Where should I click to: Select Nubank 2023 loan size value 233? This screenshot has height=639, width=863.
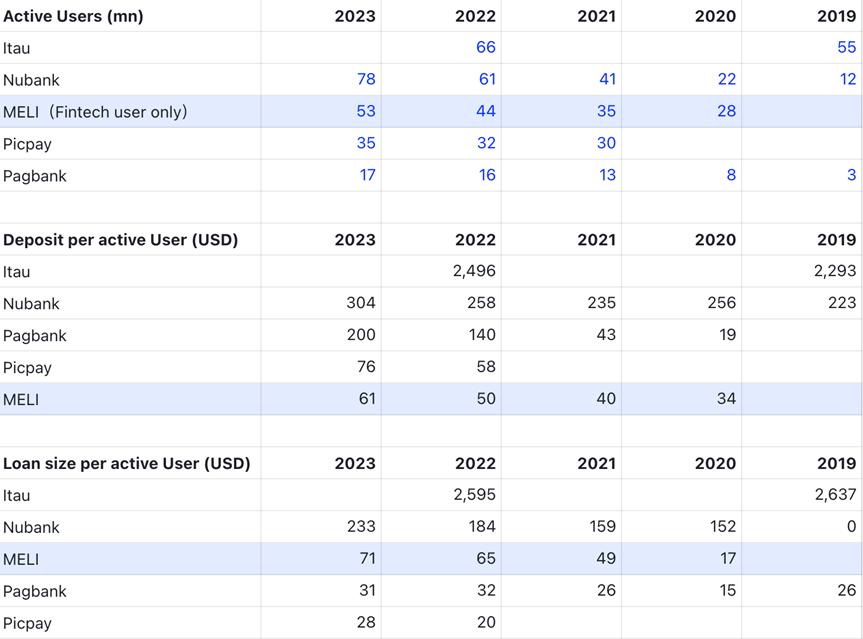pyautogui.click(x=362, y=526)
